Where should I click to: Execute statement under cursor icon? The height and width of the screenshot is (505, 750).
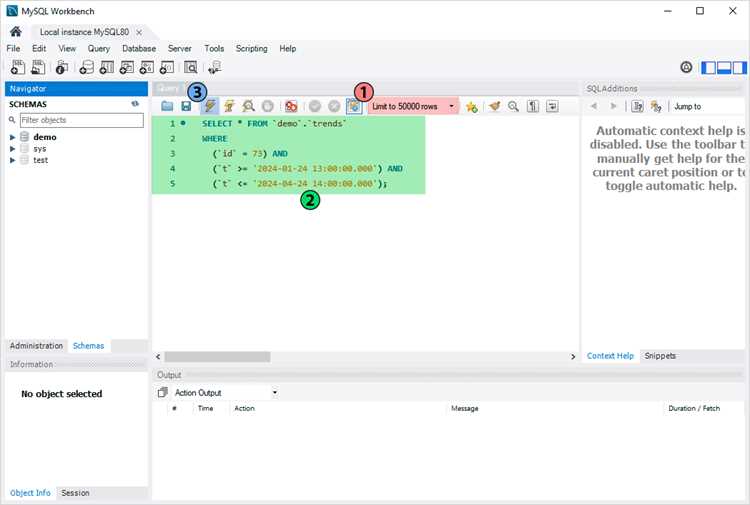pos(229,106)
